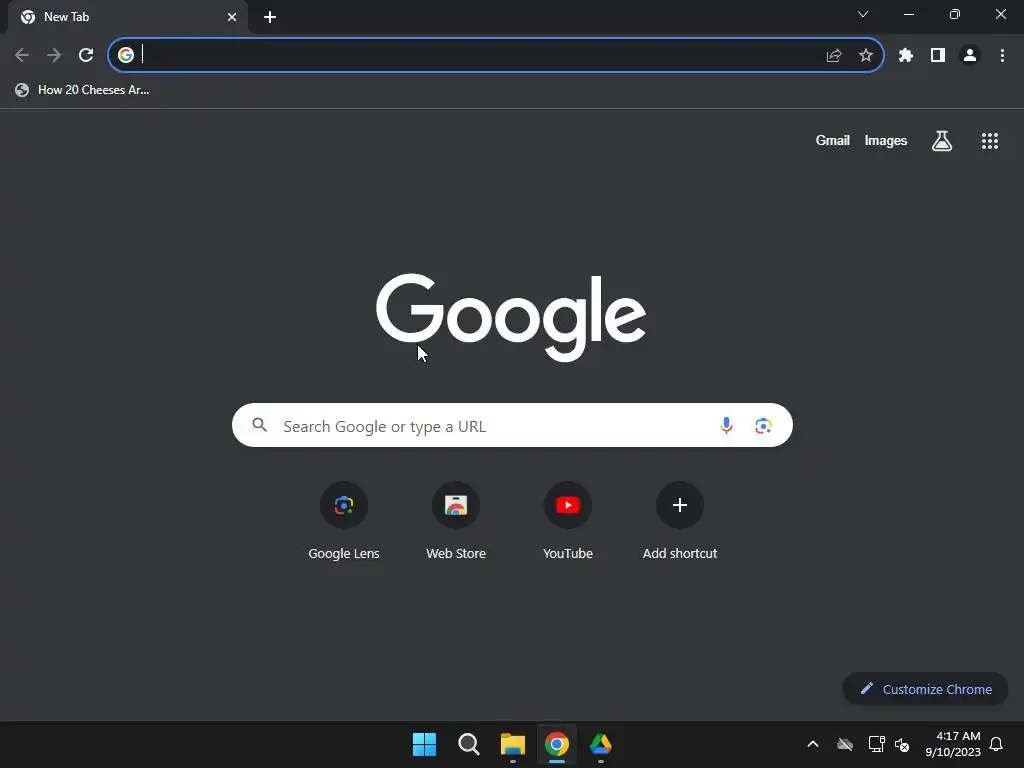
Task: Start voice search with microphone
Action: pyautogui.click(x=726, y=426)
